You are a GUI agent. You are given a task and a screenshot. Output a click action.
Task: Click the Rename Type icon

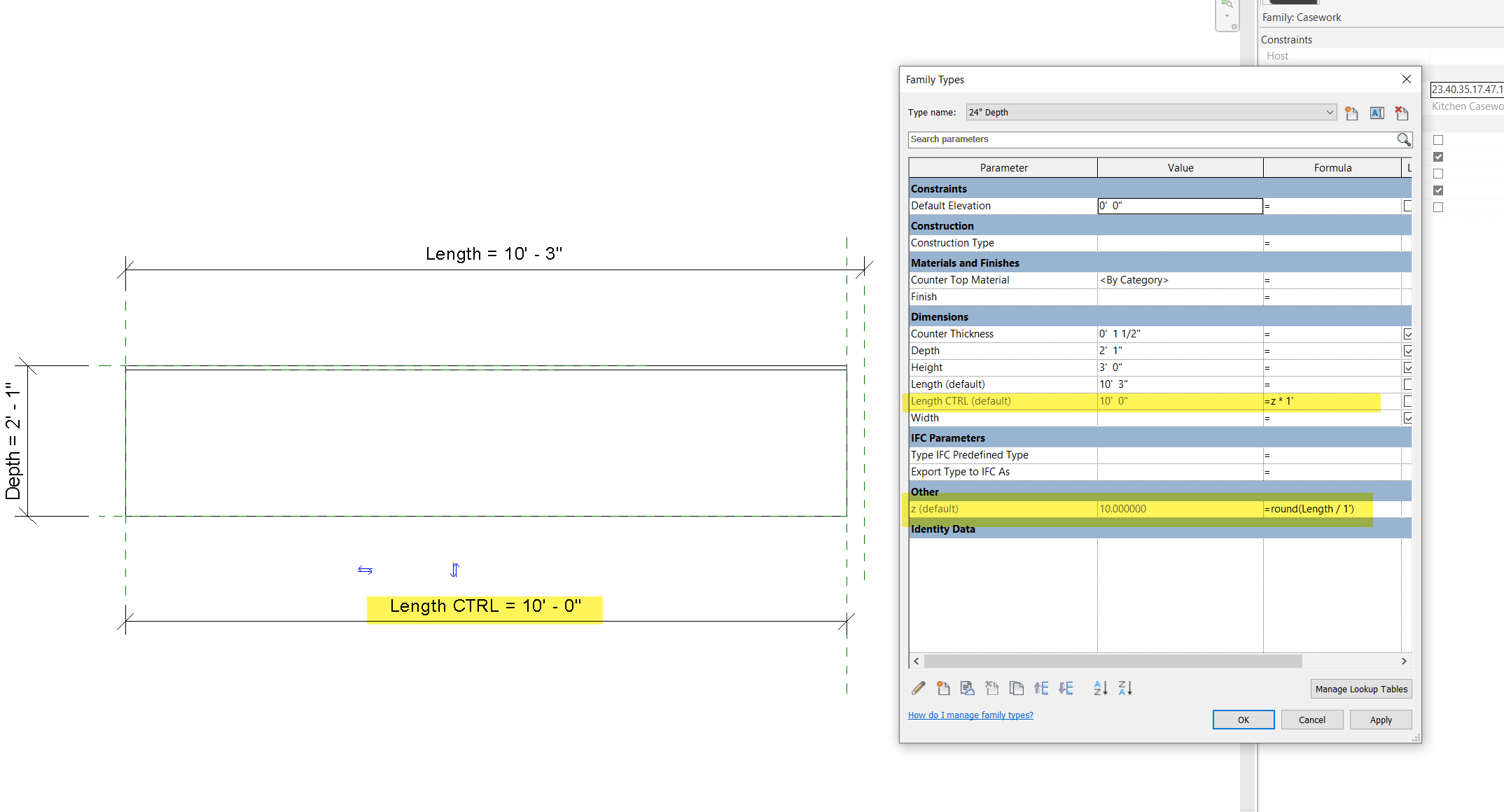click(1377, 113)
